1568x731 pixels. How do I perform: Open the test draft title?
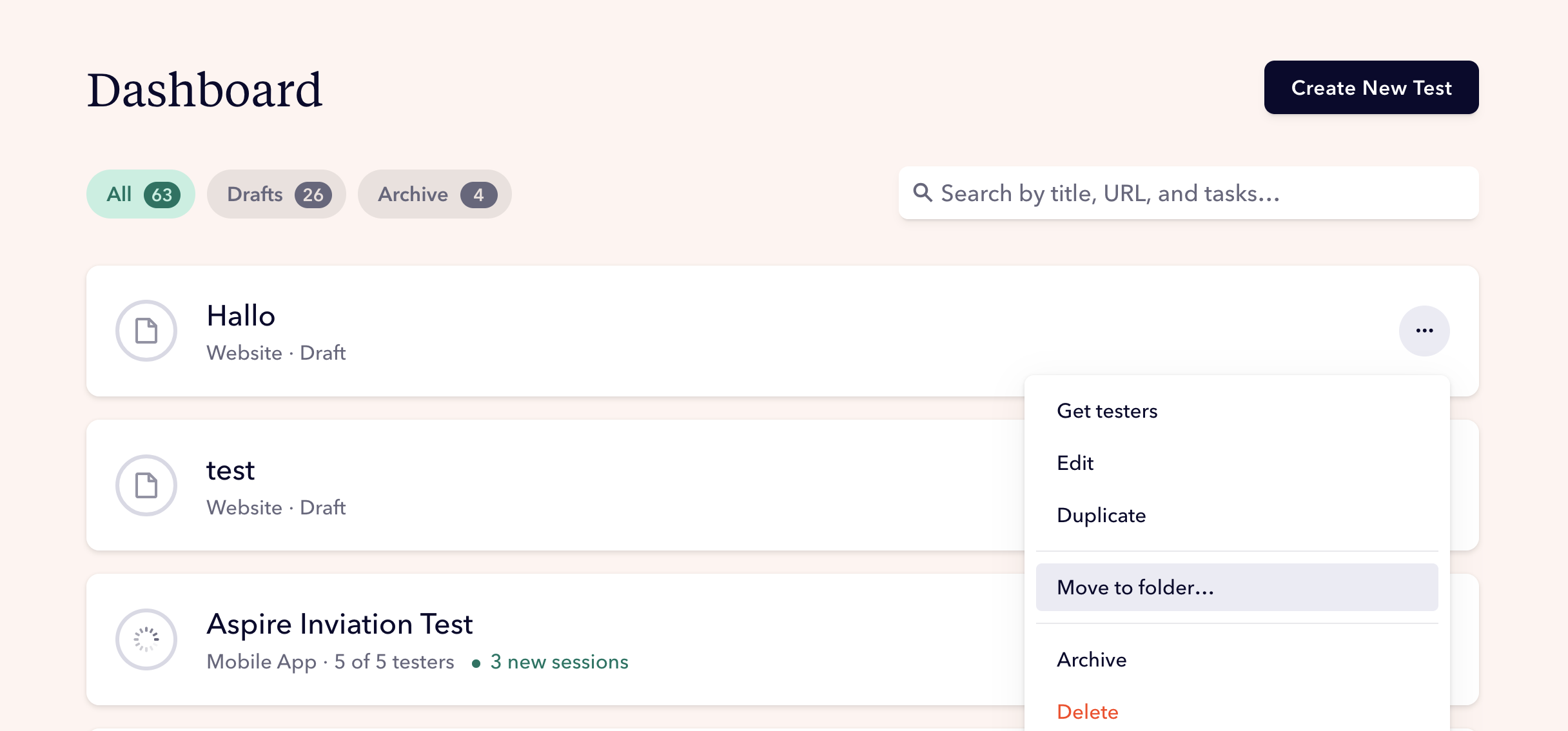(x=230, y=471)
